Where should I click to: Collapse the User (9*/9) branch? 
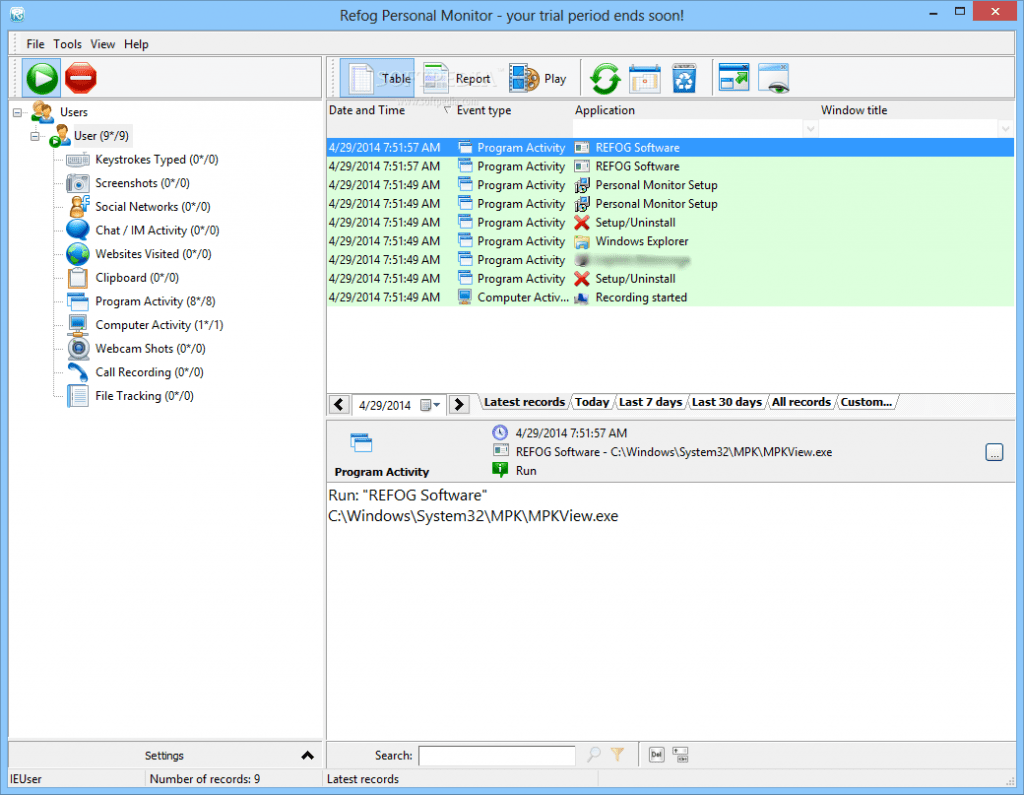tap(35, 136)
